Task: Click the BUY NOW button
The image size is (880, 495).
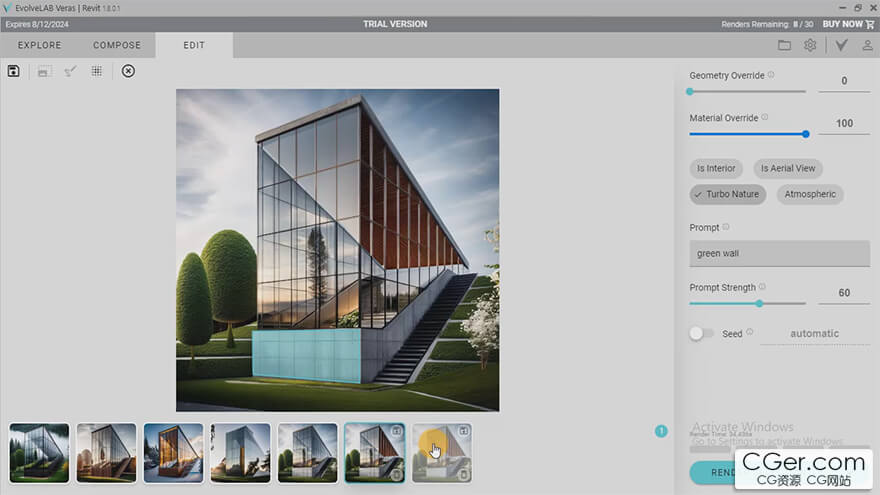Action: (846, 24)
